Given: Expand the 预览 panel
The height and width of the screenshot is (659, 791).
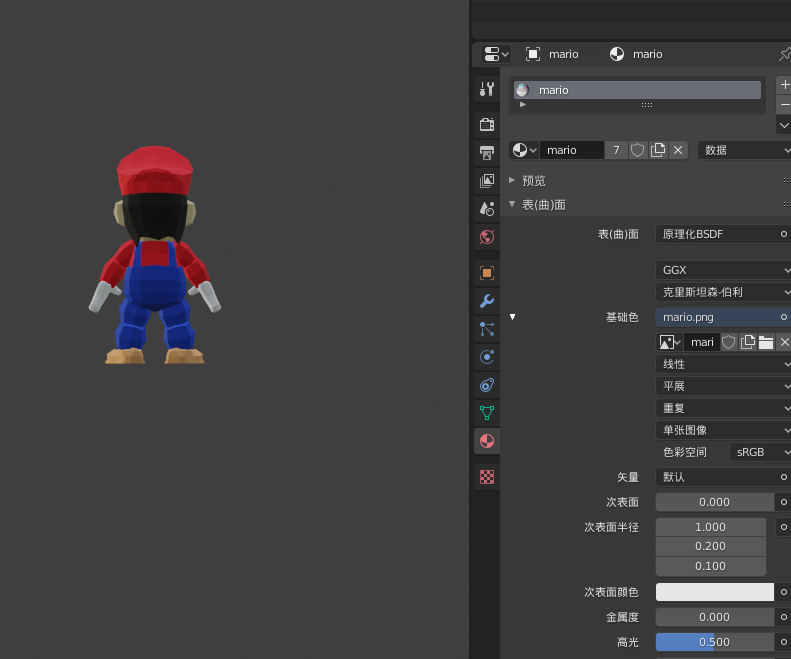Looking at the screenshot, I should tap(512, 180).
